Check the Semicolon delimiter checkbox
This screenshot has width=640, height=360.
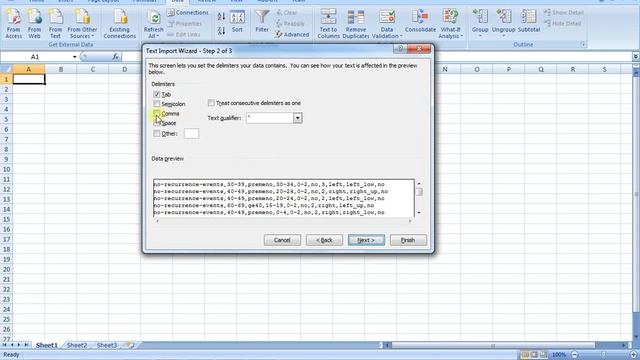pos(157,104)
